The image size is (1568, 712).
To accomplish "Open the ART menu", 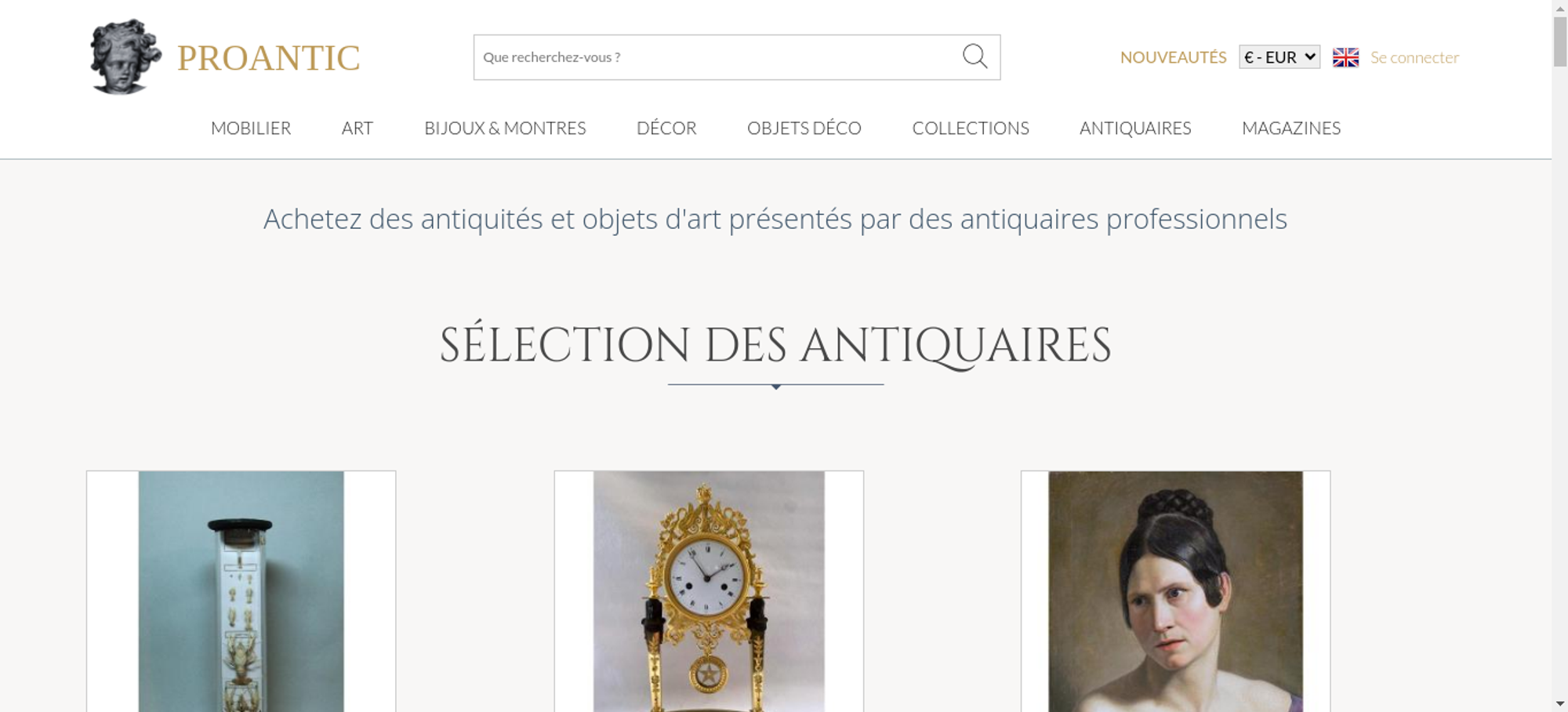I will point(358,128).
